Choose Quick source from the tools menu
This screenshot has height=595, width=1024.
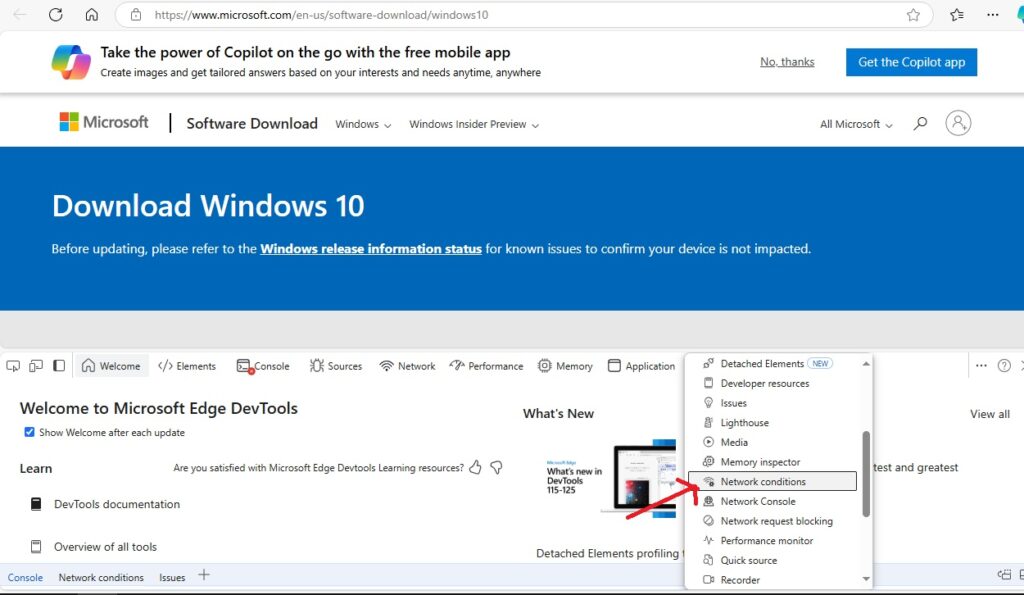773,560
